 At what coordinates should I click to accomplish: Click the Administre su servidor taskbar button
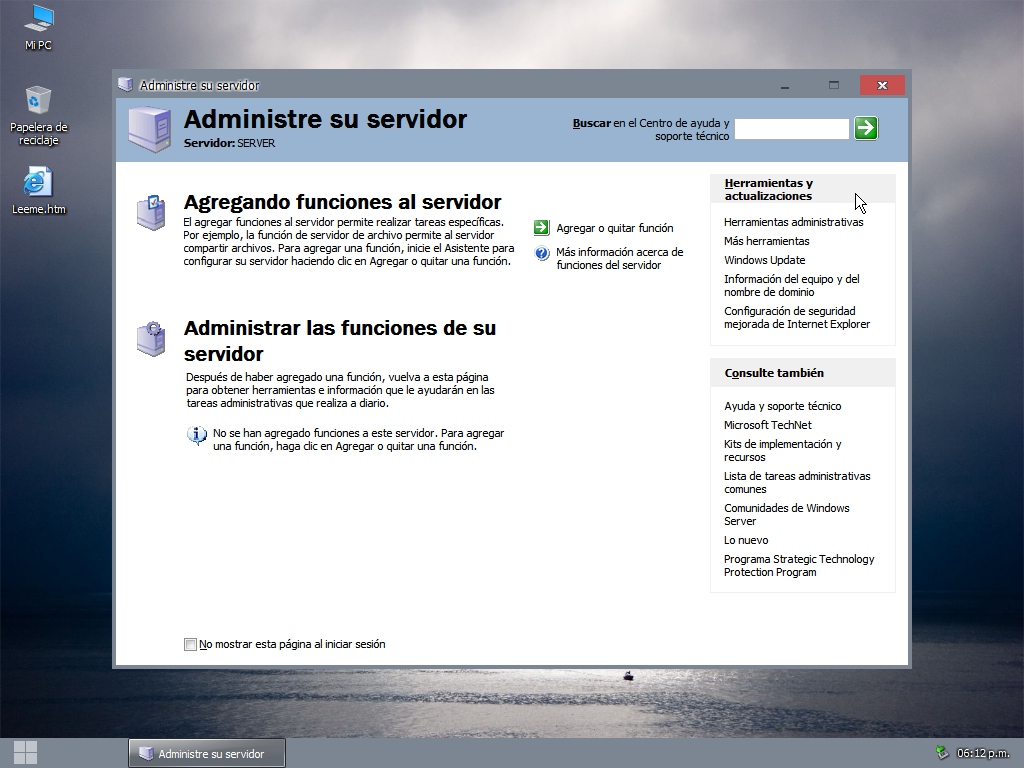(x=206, y=752)
